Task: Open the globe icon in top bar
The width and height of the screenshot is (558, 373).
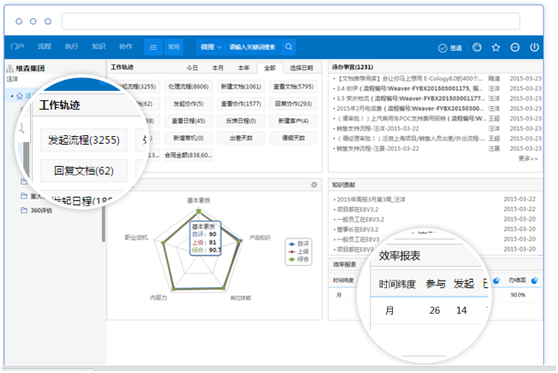Action: pyautogui.click(x=477, y=47)
